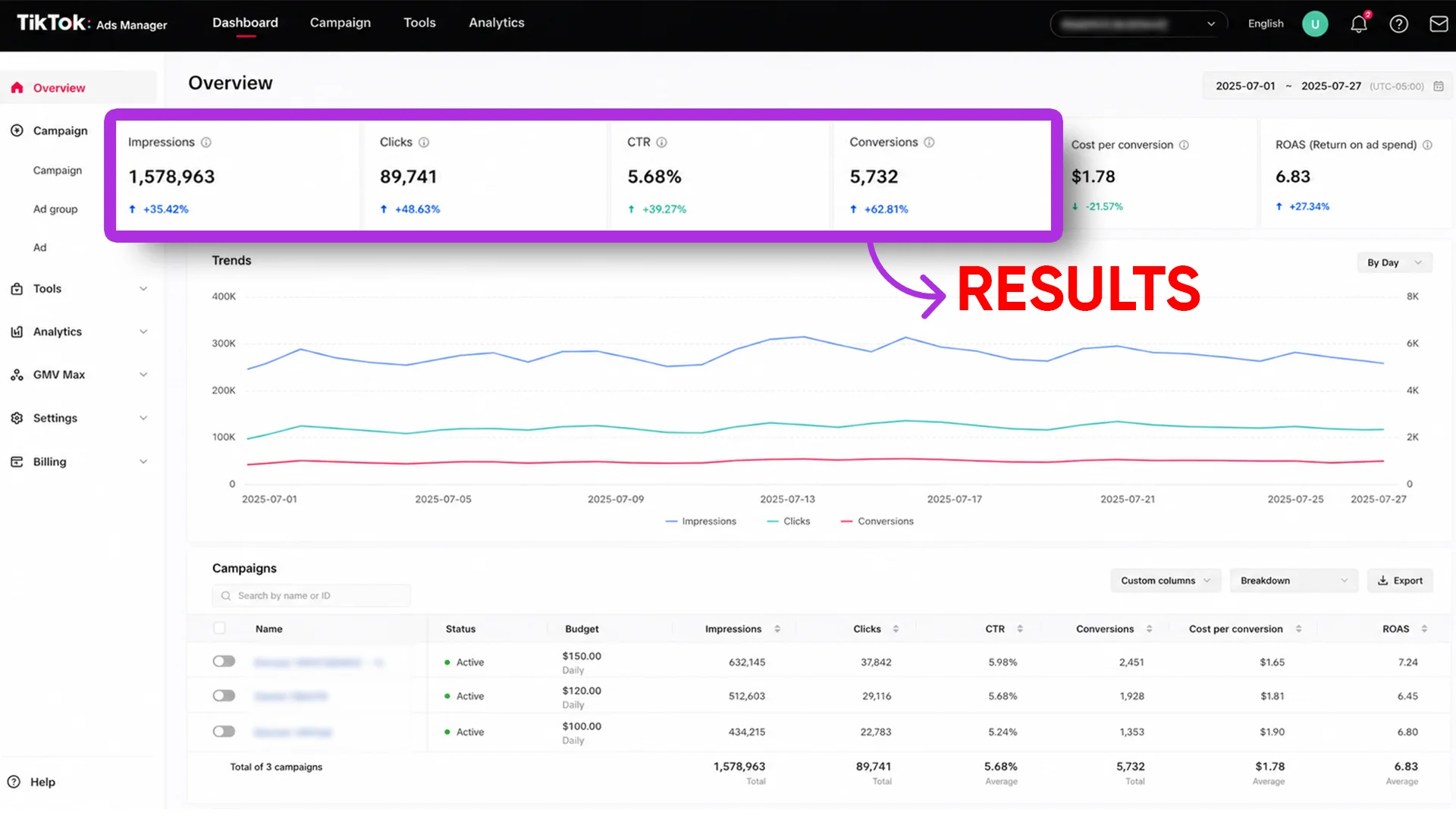Select Ad in sidebar
Viewport: 1456px width, 819px height.
pos(39,248)
